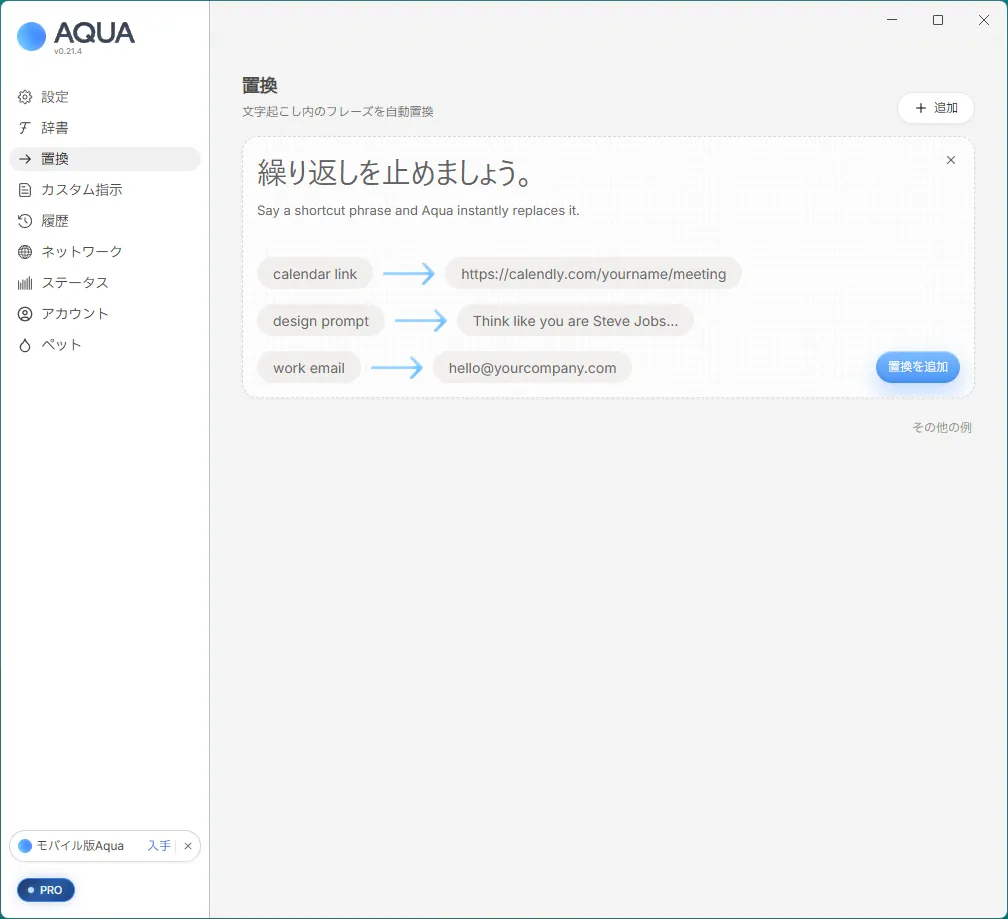Click the 繰り返しを止めましょう heading

[x=395, y=173]
